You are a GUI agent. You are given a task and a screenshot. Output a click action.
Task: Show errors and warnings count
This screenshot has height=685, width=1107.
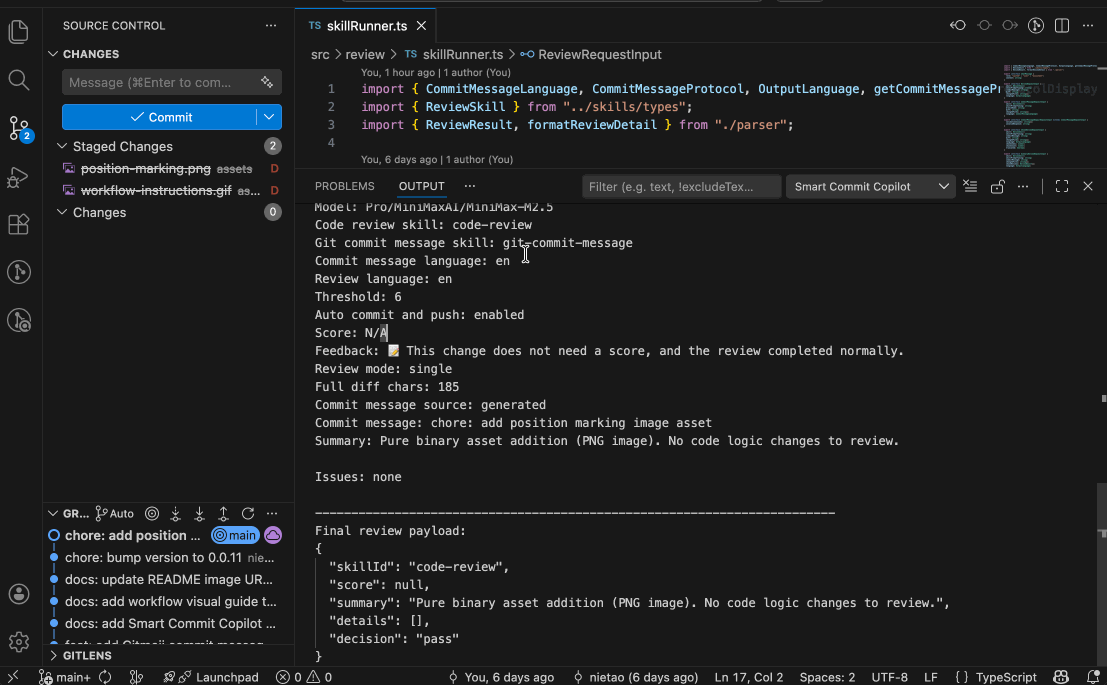point(304,677)
